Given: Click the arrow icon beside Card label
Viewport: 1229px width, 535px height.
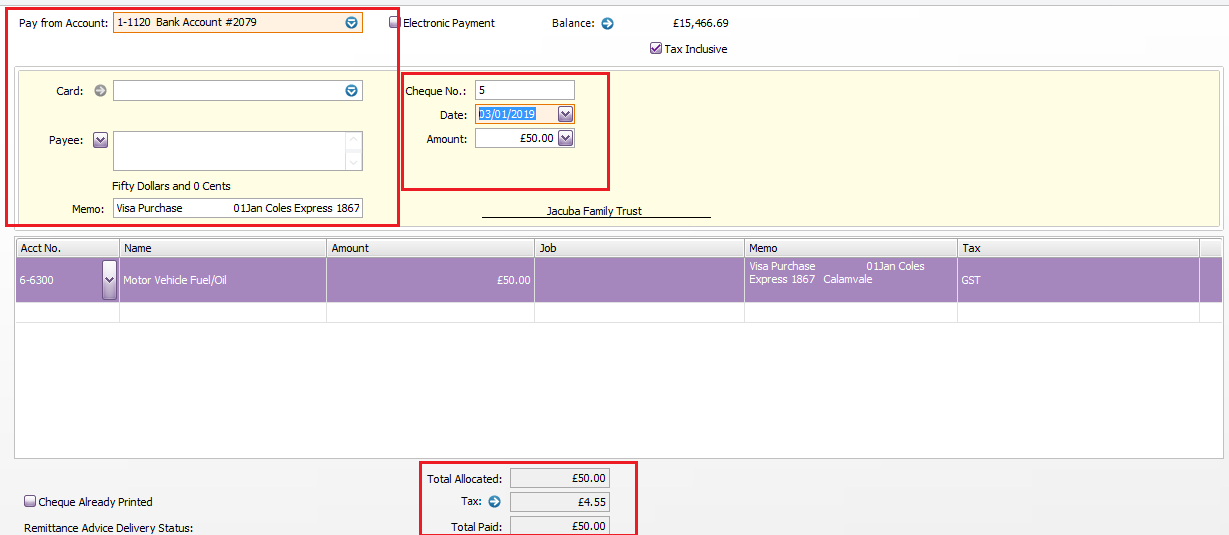Looking at the screenshot, I should 99,91.
